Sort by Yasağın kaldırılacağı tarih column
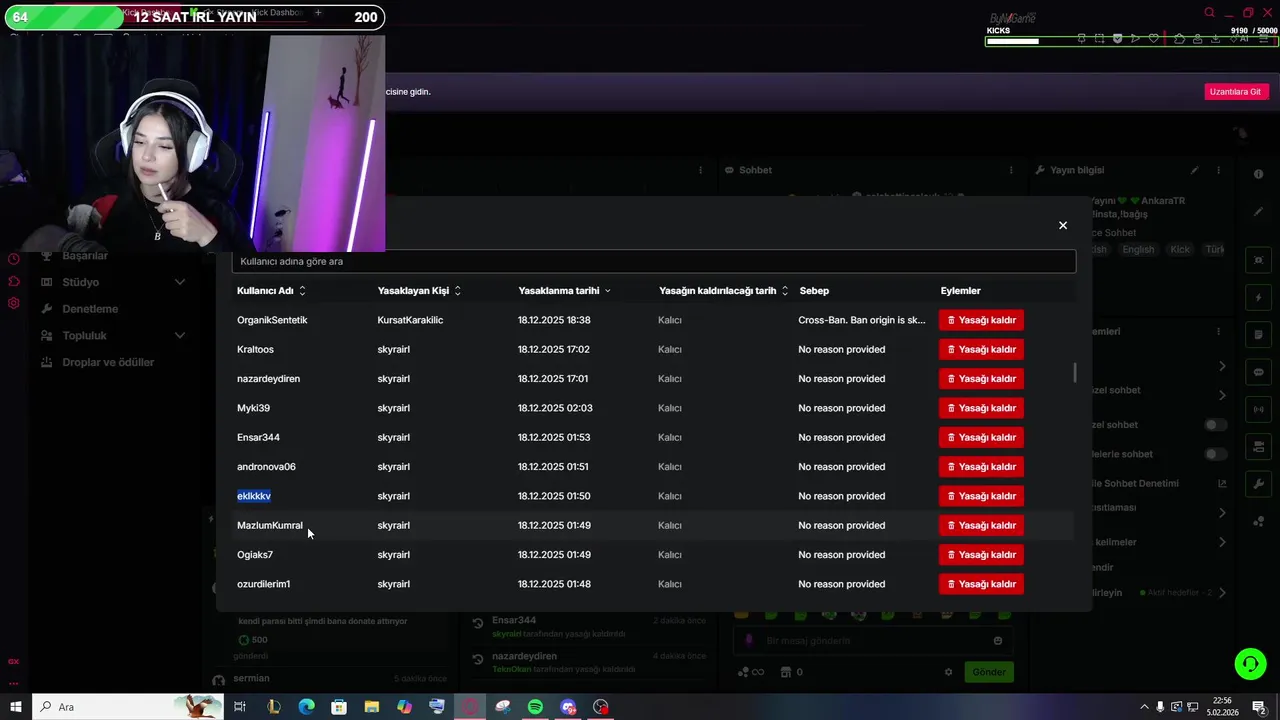 [723, 291]
